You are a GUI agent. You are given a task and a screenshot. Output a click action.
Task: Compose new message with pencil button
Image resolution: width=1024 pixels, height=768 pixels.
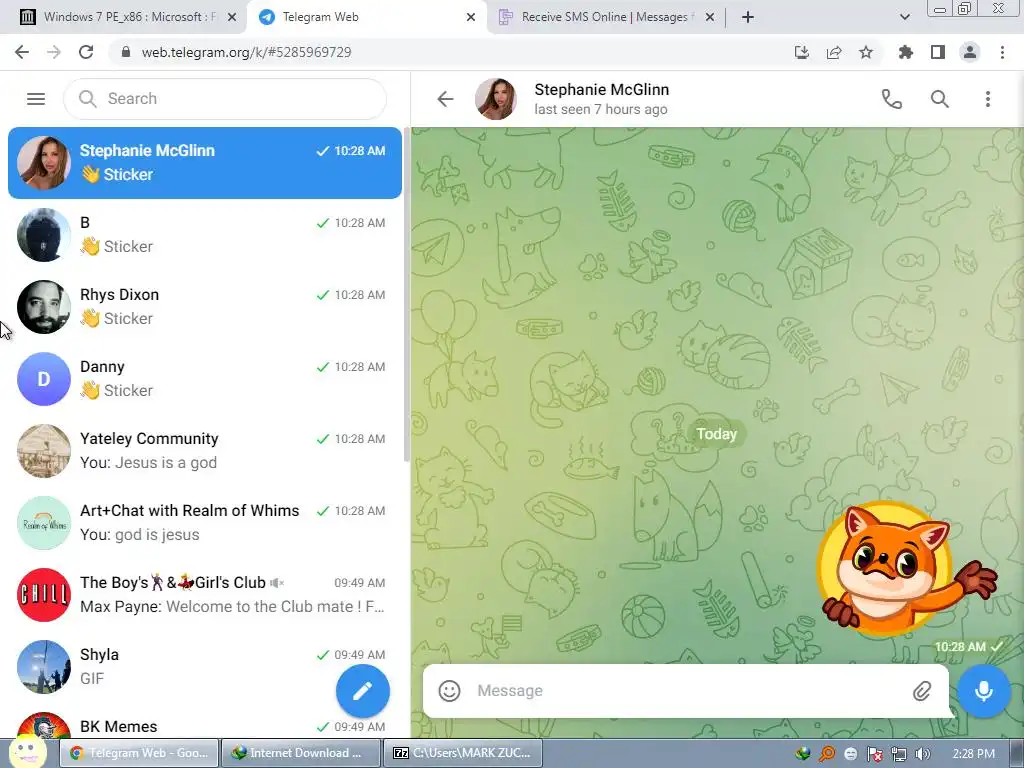[x=362, y=691]
